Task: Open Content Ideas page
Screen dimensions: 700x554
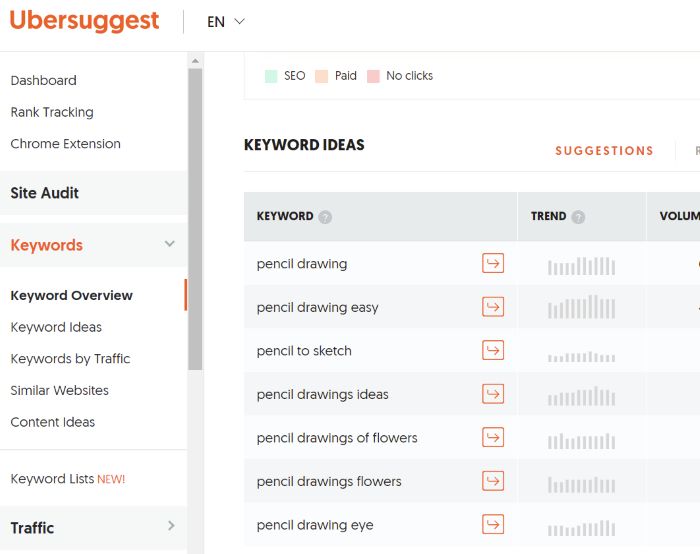Action: 53,422
